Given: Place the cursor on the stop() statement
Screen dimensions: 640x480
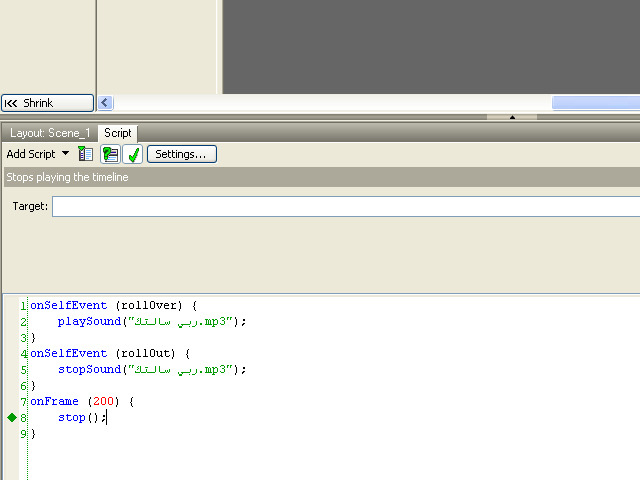Looking at the screenshot, I should click(x=80, y=417).
